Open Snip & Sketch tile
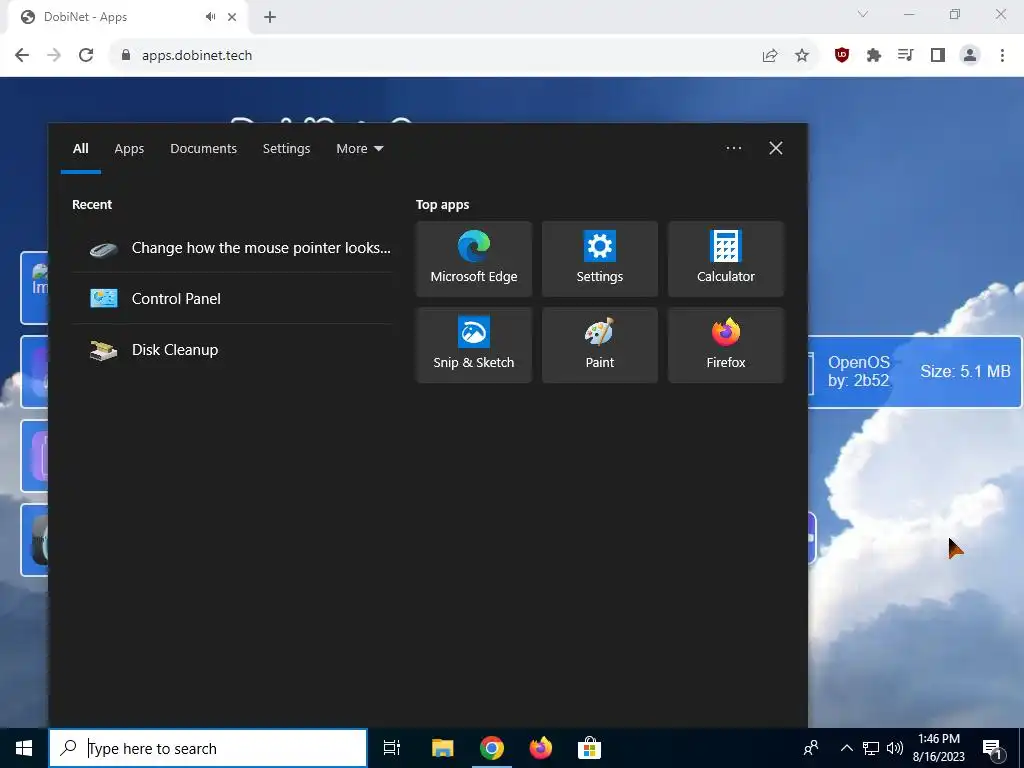Image resolution: width=1024 pixels, height=768 pixels. click(x=473, y=345)
